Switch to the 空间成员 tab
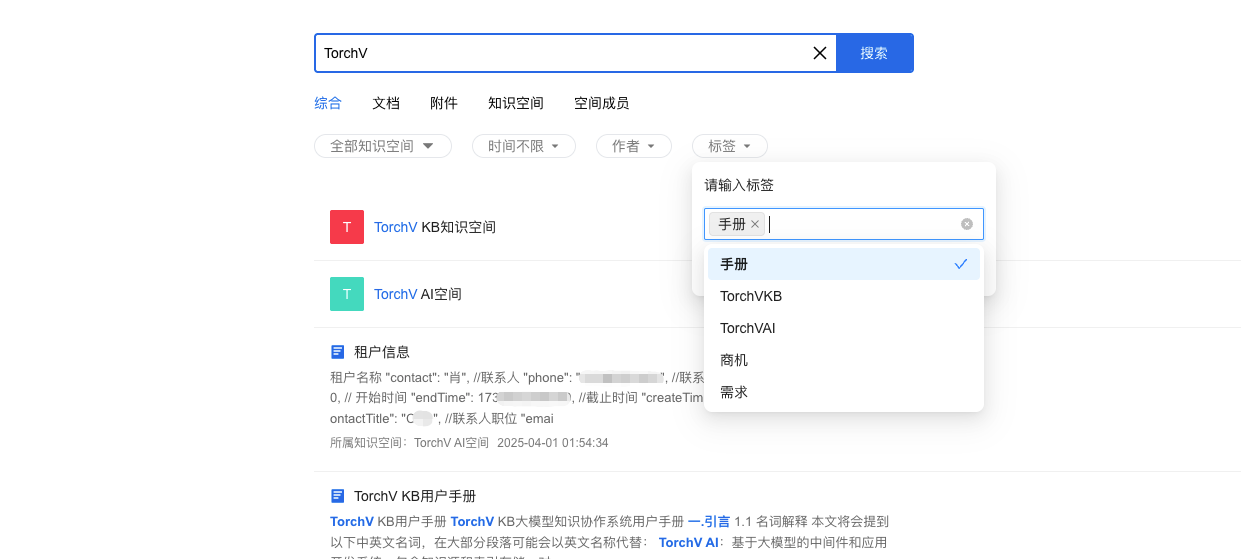1241x559 pixels. coord(602,103)
